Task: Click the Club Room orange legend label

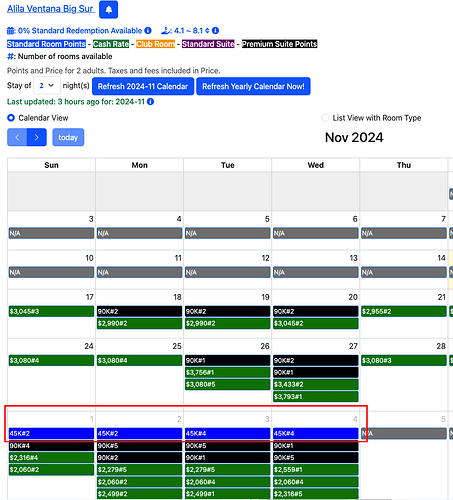Action: 155,44
